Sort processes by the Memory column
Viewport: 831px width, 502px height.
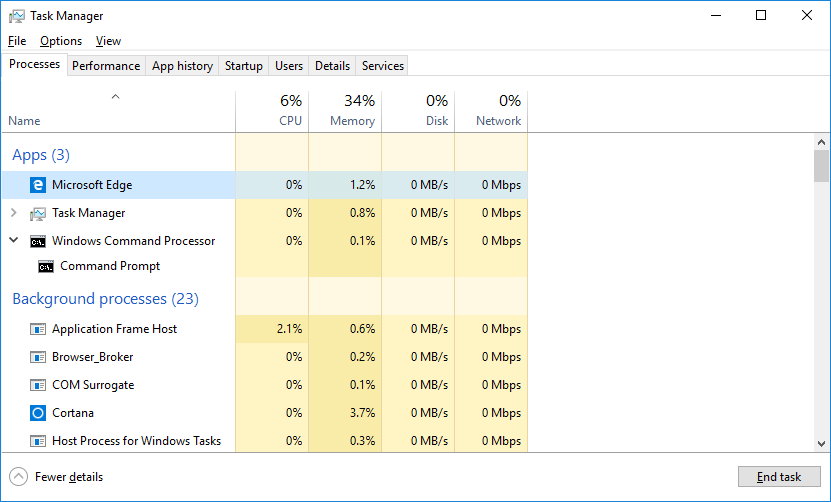[x=345, y=111]
